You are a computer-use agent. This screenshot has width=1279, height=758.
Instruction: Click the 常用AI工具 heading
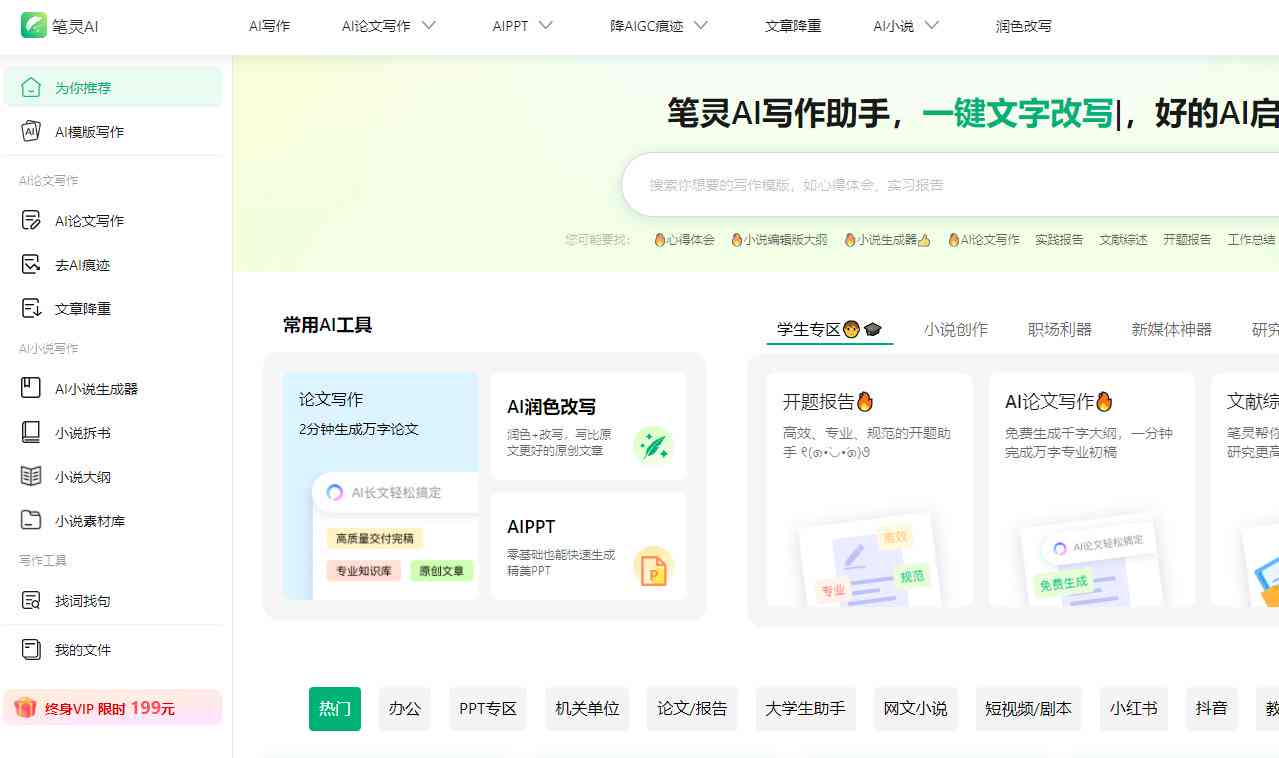point(328,325)
